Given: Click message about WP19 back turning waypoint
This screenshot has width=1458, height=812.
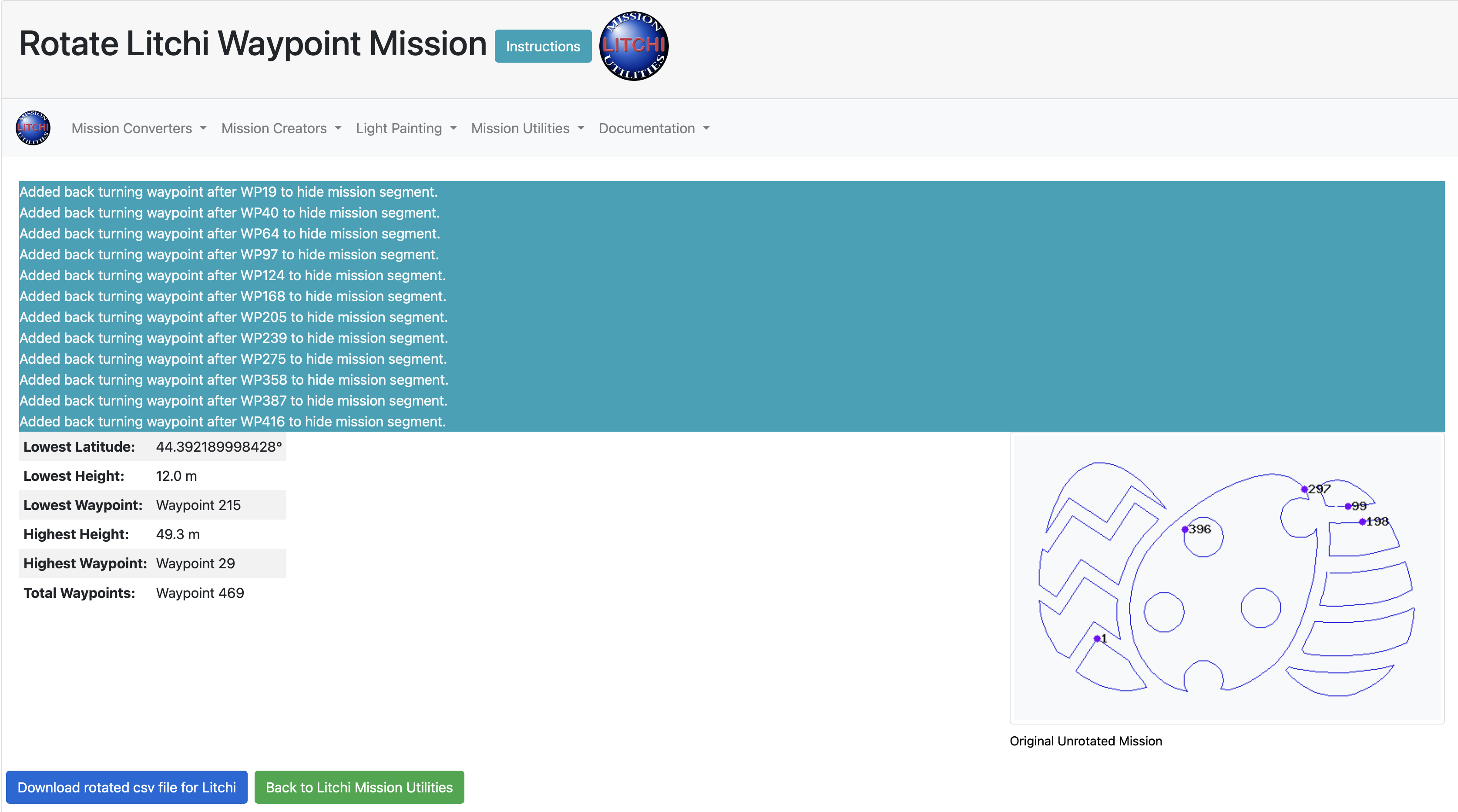Looking at the screenshot, I should tap(228, 192).
